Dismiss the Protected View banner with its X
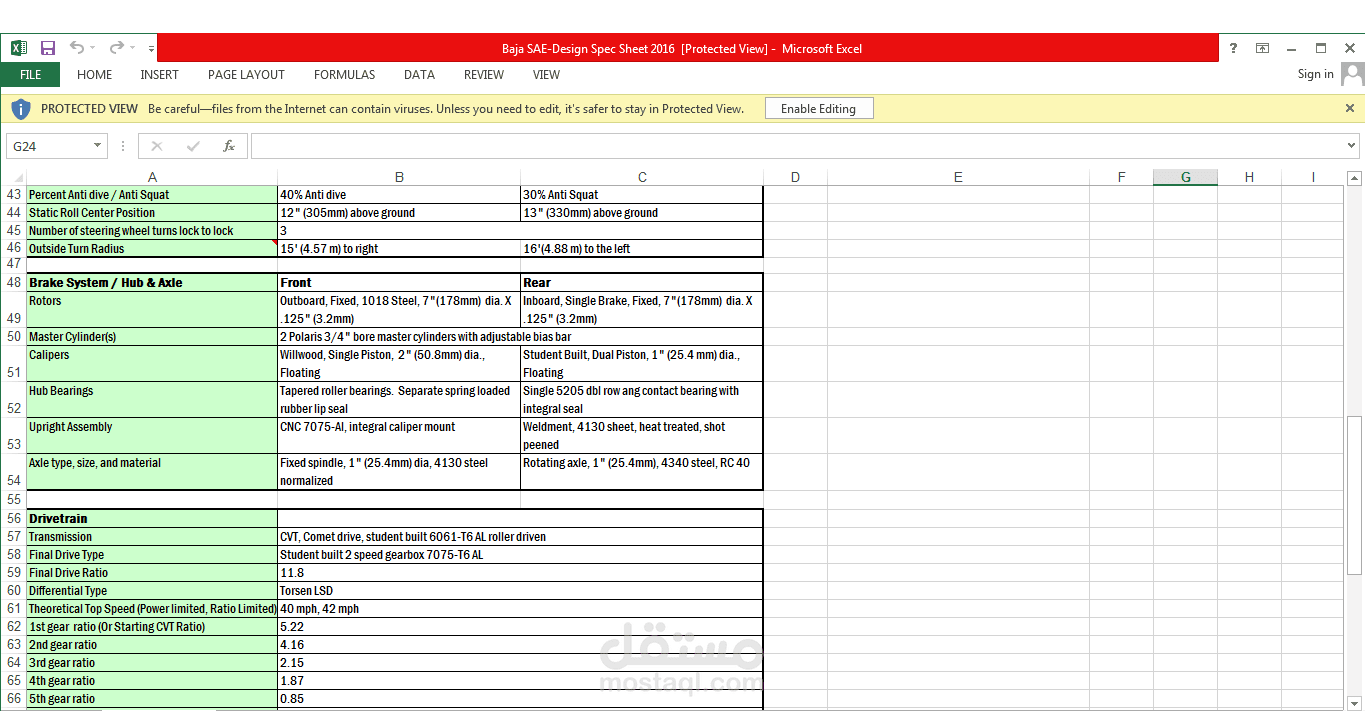The height and width of the screenshot is (711, 1365). coord(1349,108)
